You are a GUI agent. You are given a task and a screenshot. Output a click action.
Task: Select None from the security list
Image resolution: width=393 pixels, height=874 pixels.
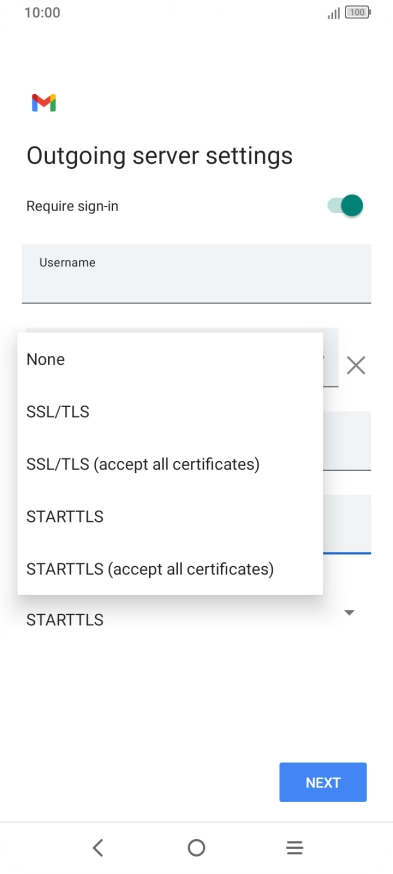click(x=170, y=360)
